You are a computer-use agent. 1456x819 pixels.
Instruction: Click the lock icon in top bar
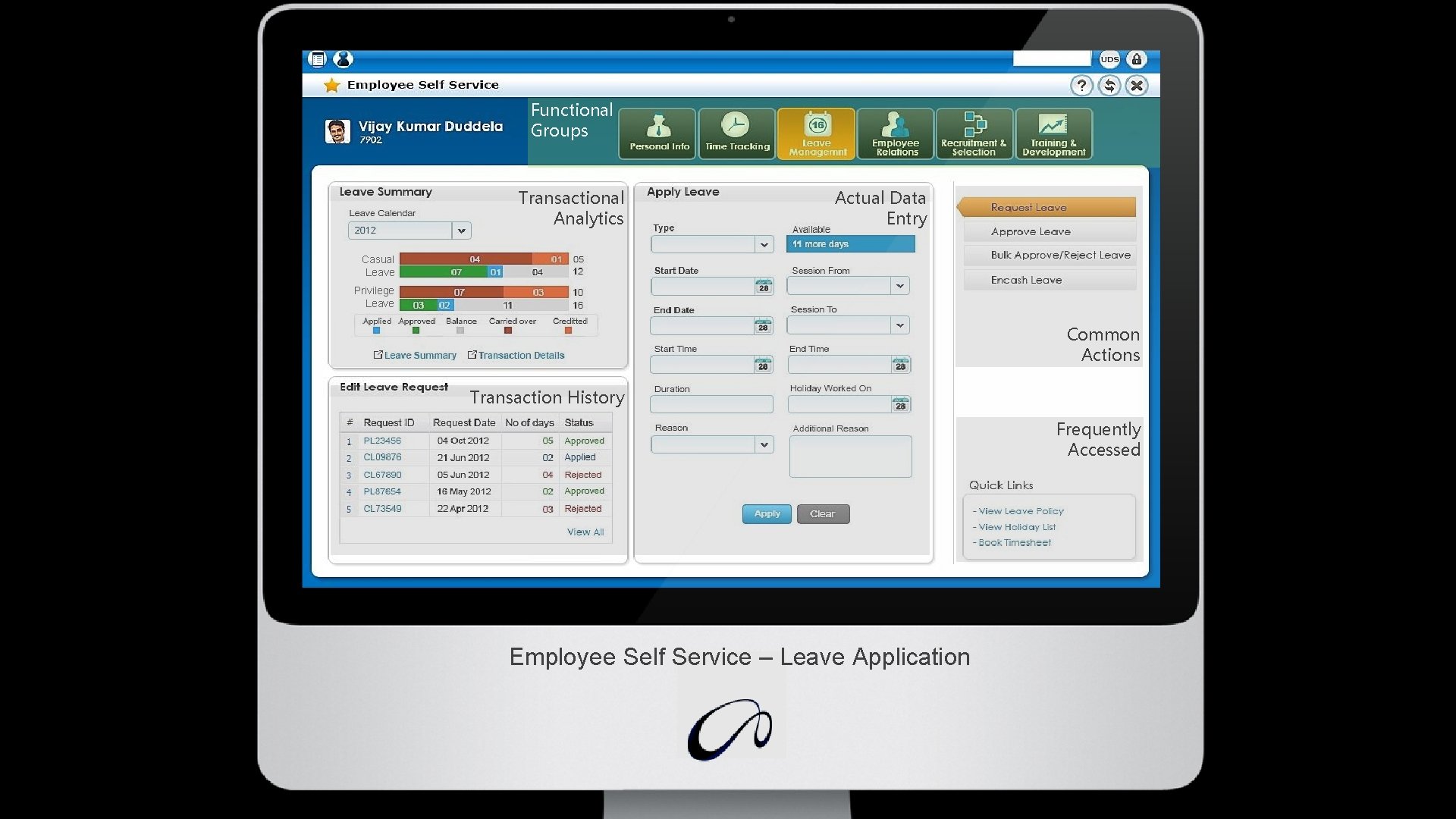point(1136,59)
